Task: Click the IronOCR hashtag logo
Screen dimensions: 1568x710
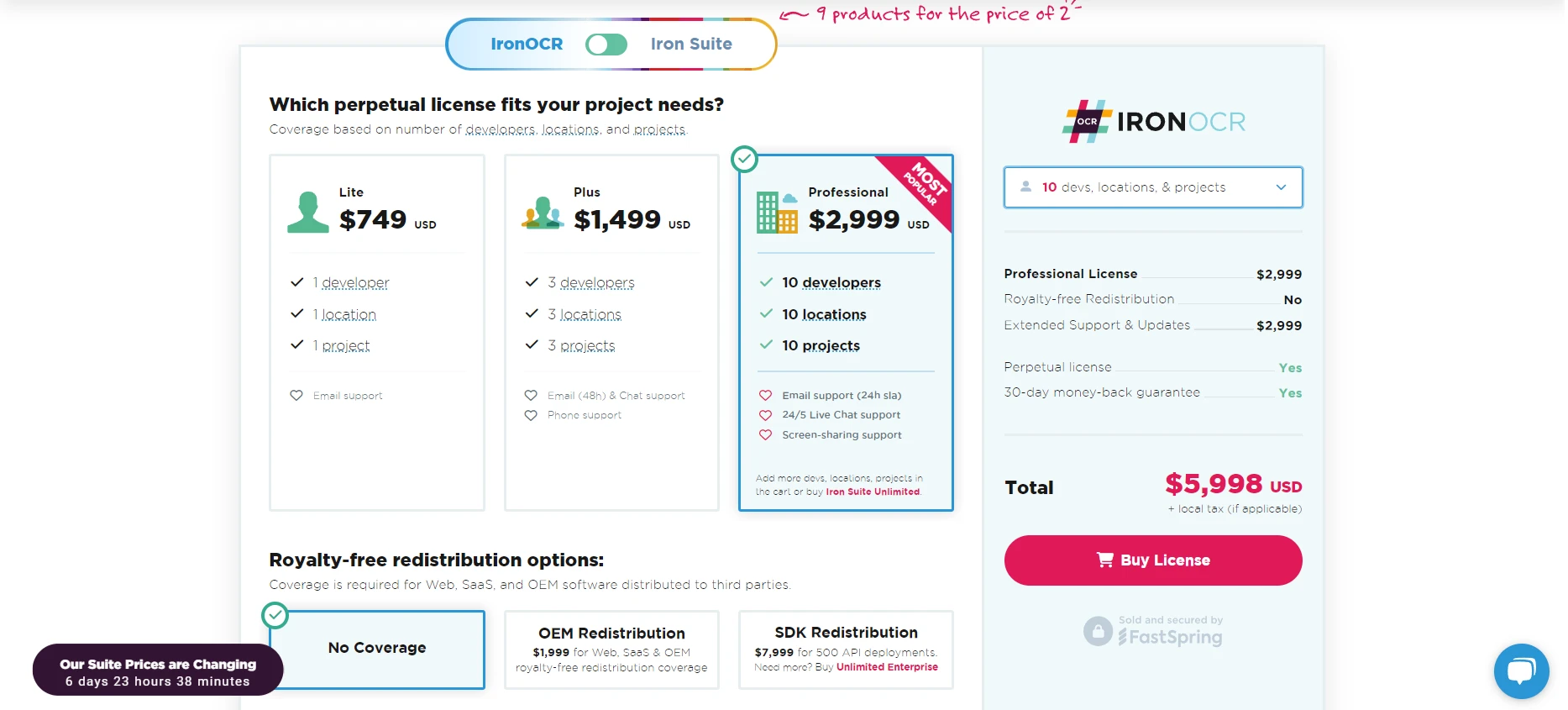Action: point(1087,122)
